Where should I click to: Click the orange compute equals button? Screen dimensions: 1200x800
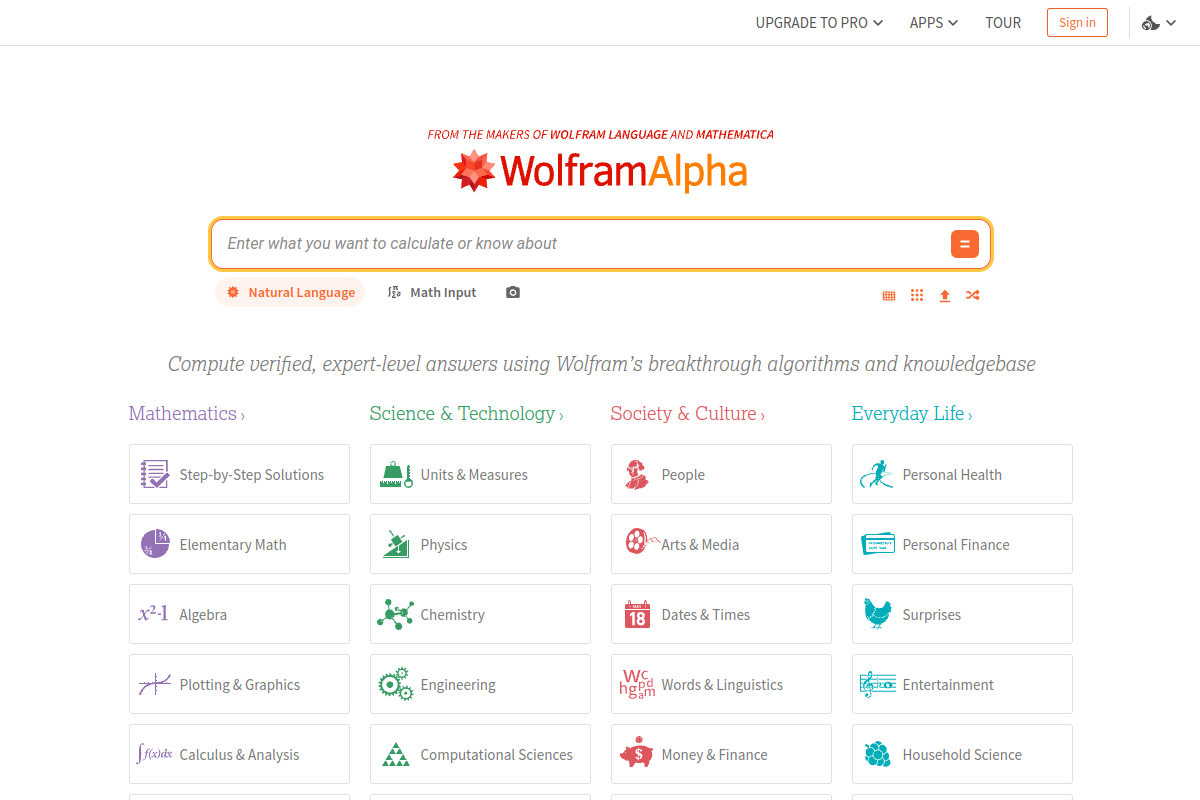tap(964, 244)
